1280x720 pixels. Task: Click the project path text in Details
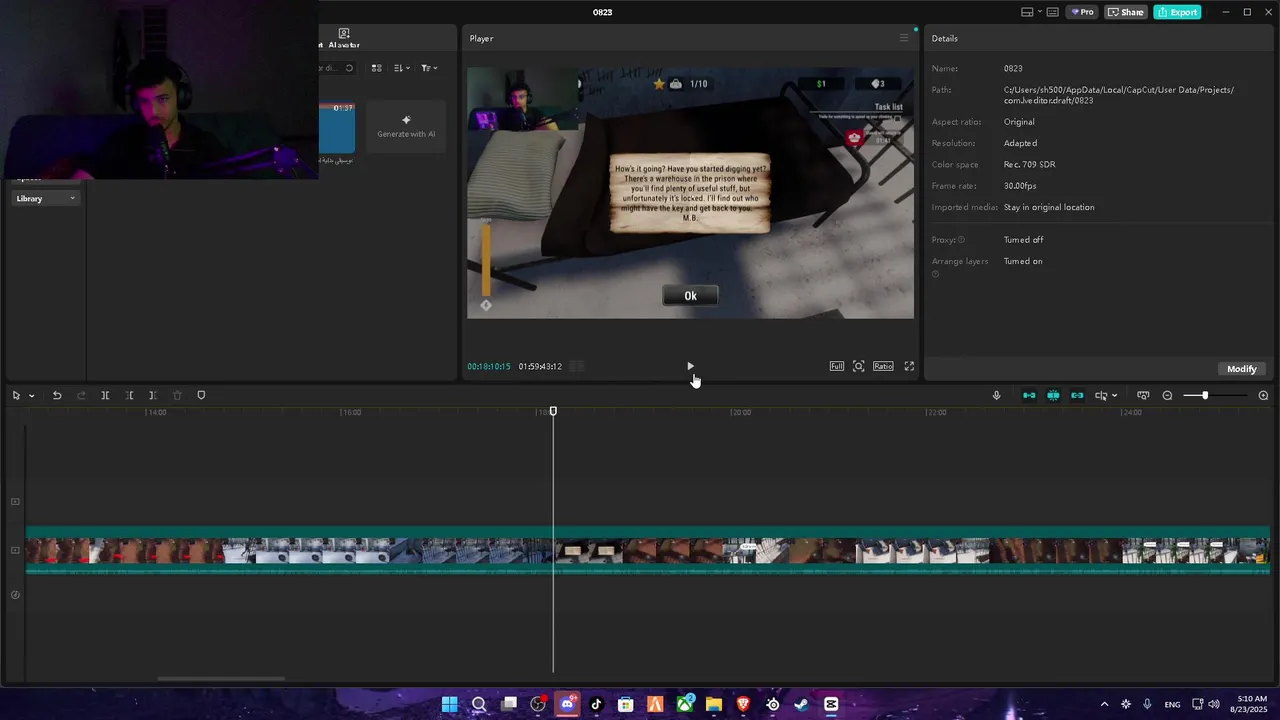(x=1119, y=95)
